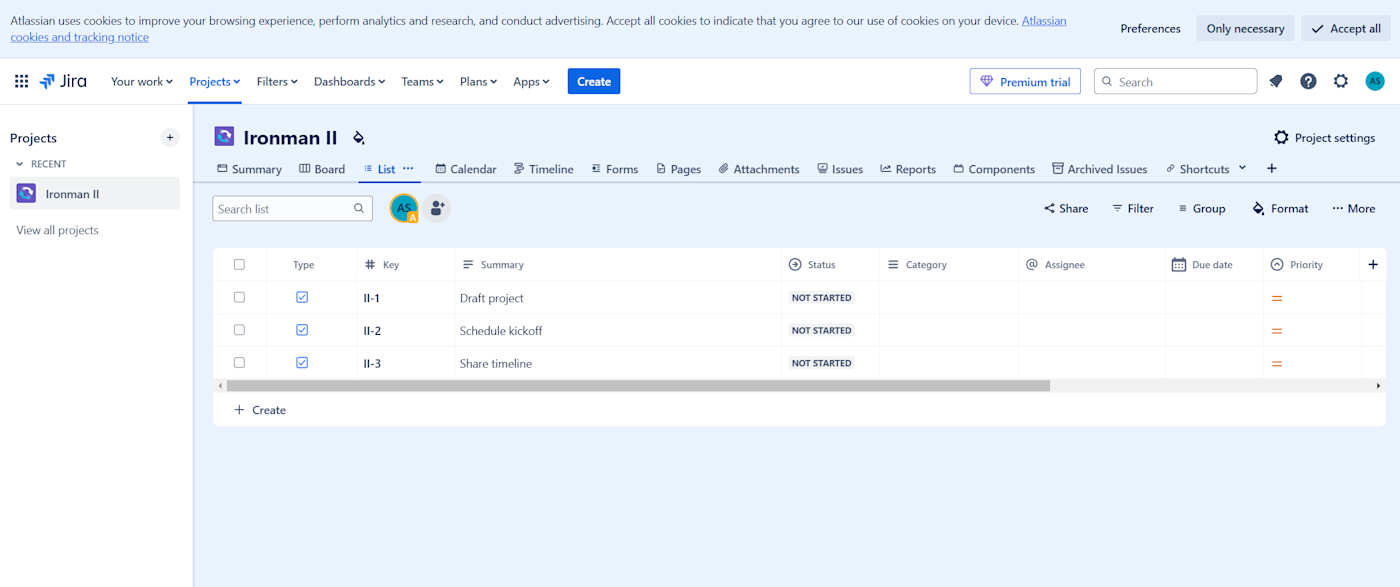Open the Projects dropdown menu
The image size is (1400, 587).
[x=215, y=82]
